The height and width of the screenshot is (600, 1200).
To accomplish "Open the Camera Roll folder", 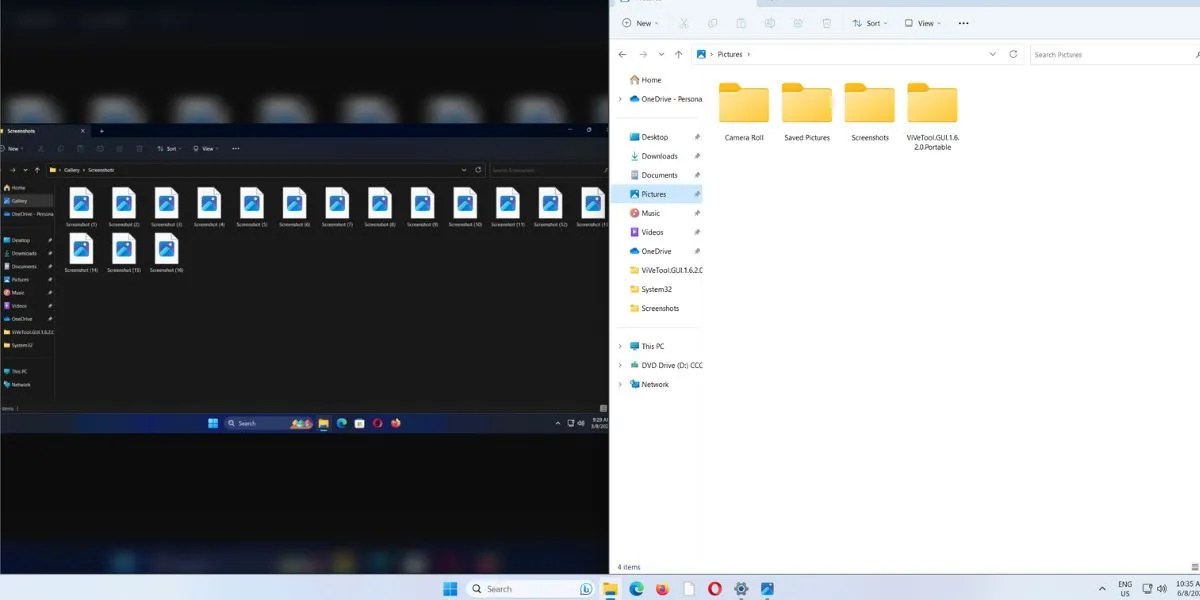I will [x=744, y=105].
